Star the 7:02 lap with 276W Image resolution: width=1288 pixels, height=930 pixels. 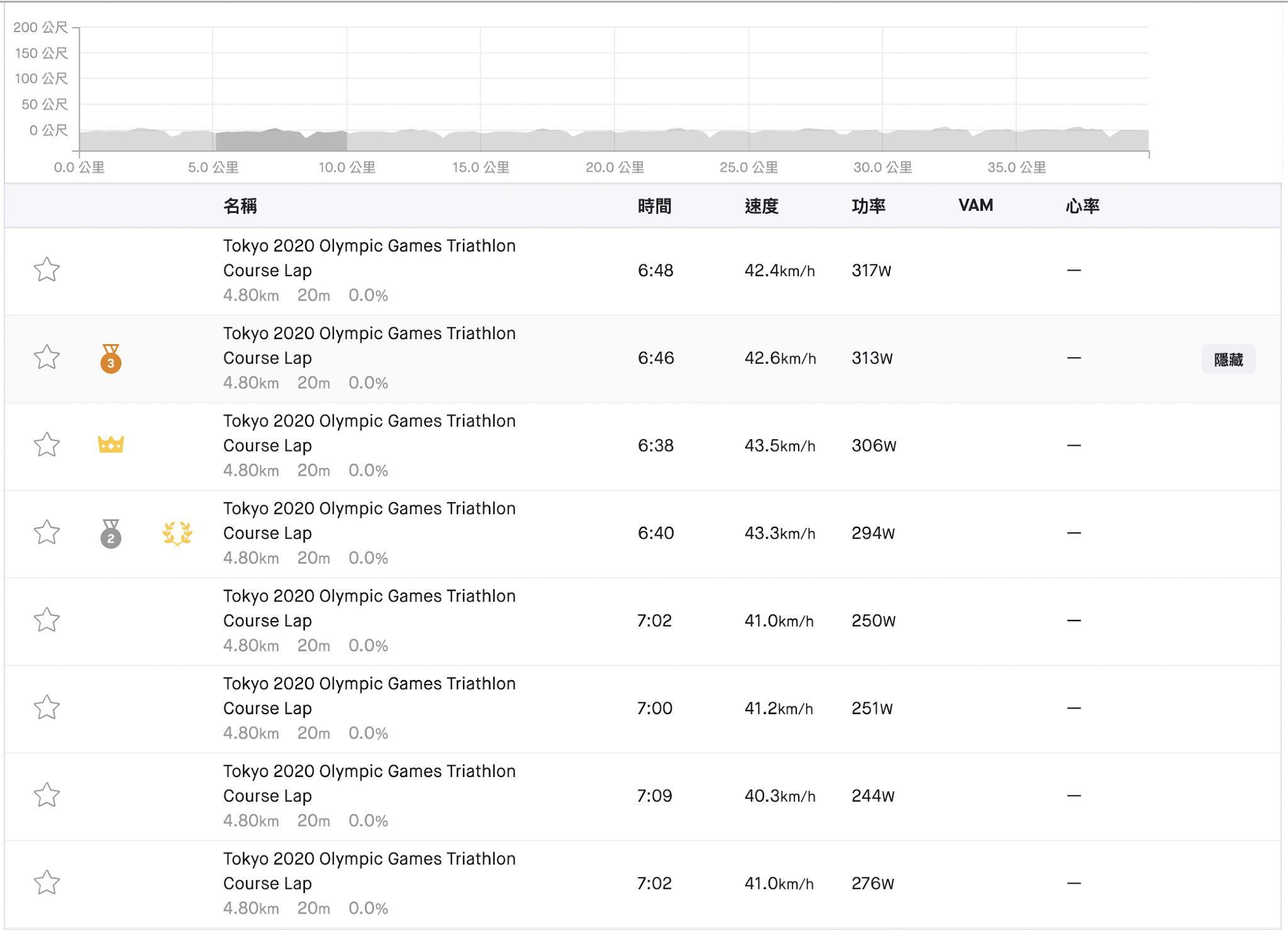pyautogui.click(x=47, y=882)
